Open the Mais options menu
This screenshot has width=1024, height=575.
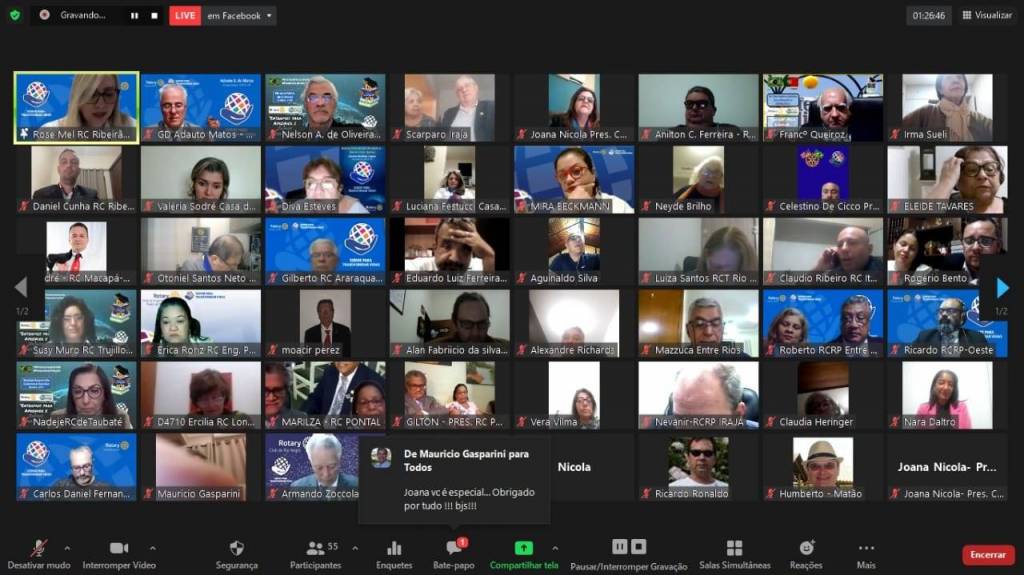tap(866, 552)
